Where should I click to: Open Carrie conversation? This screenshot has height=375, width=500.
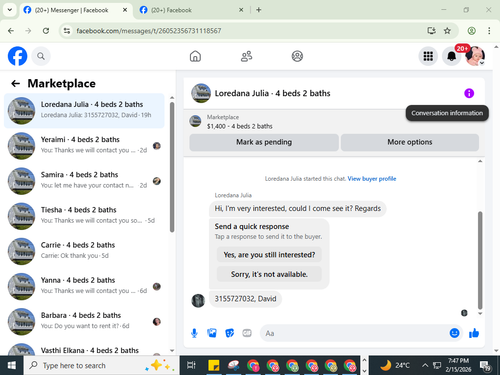coord(84,251)
